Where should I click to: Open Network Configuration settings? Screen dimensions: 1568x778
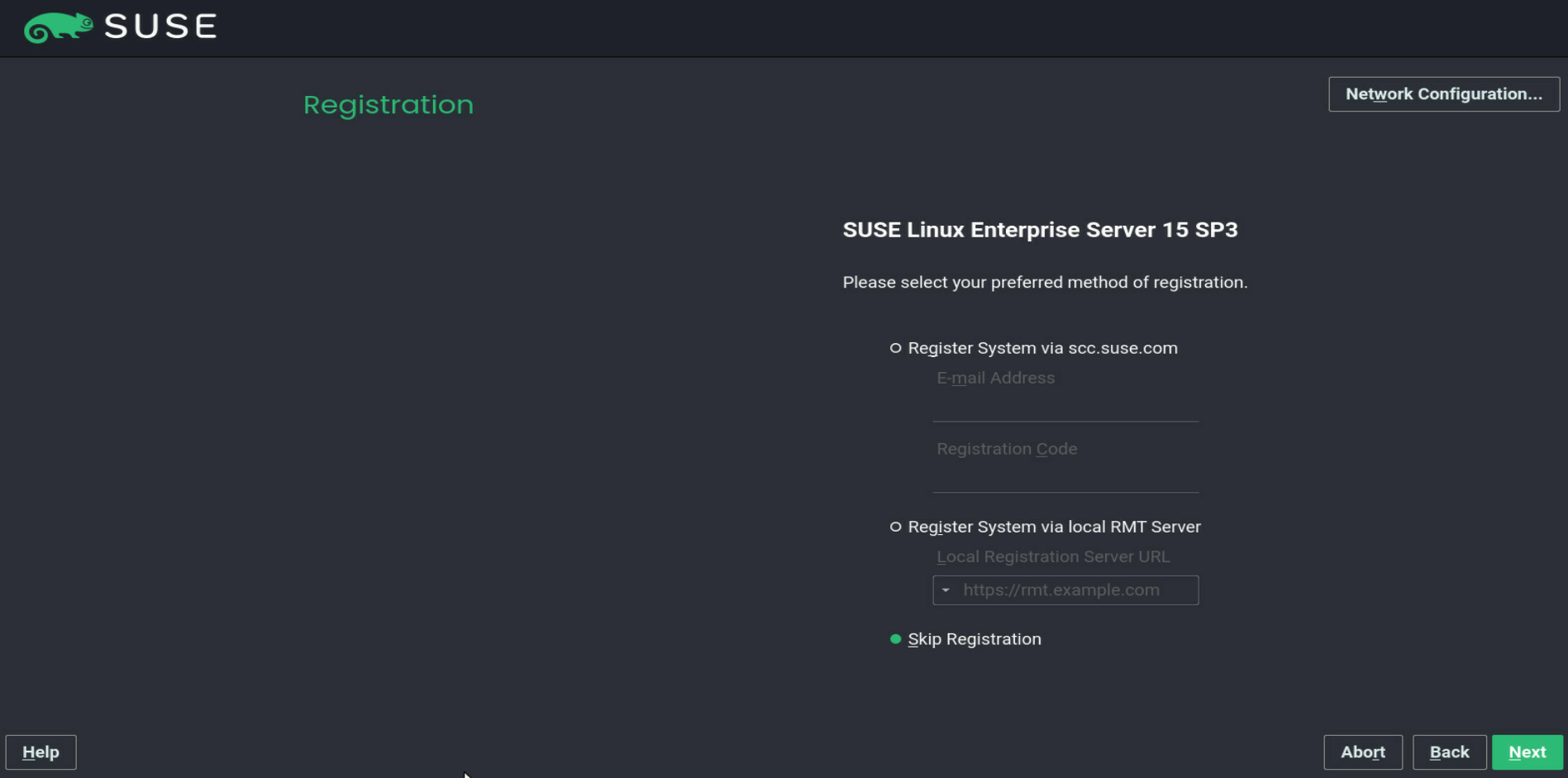(x=1443, y=94)
